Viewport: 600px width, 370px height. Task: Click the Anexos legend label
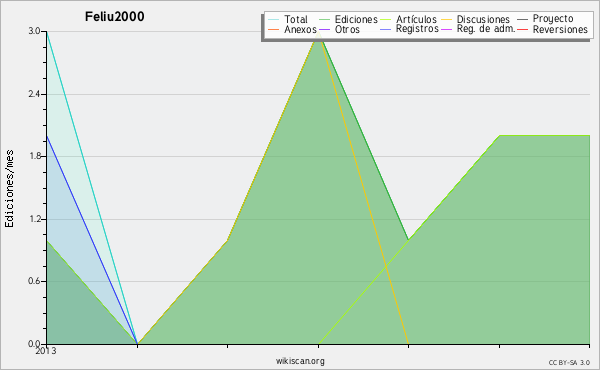pos(300,29)
